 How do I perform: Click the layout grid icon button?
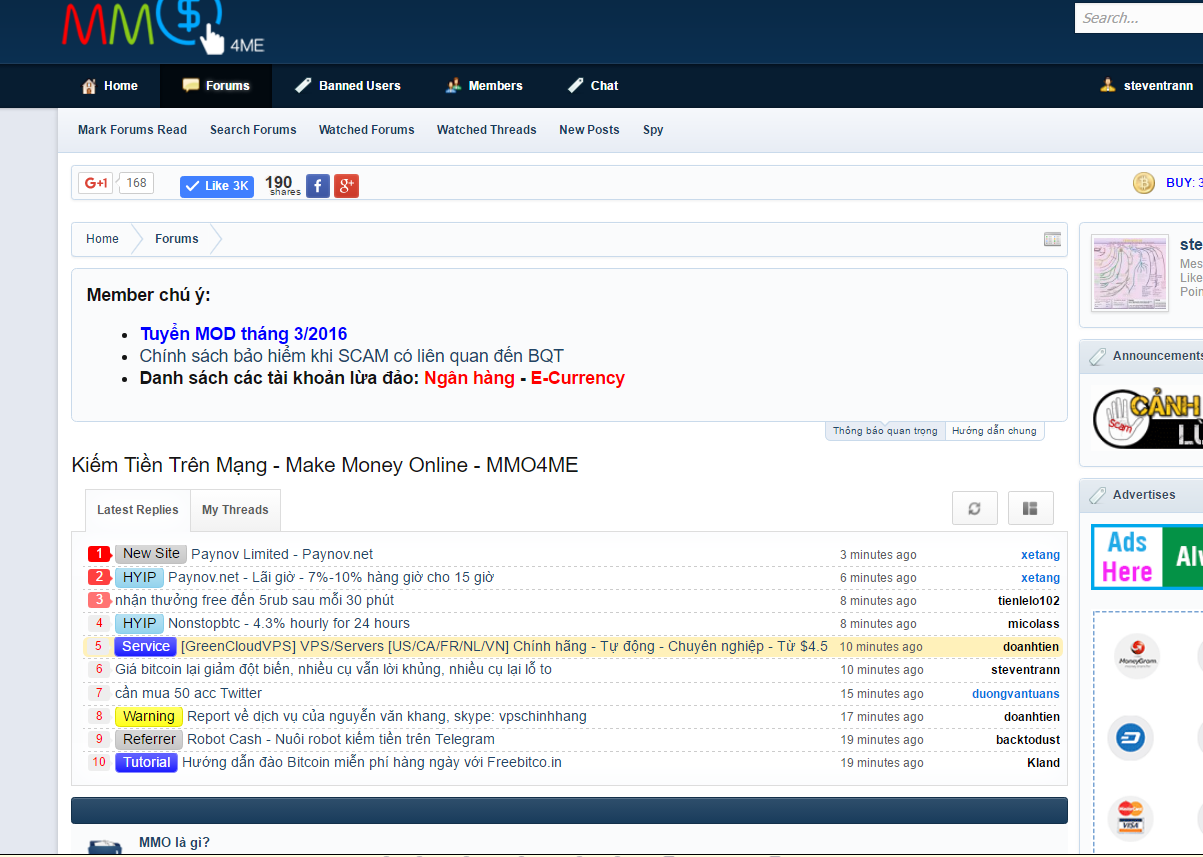pyautogui.click(x=1030, y=508)
